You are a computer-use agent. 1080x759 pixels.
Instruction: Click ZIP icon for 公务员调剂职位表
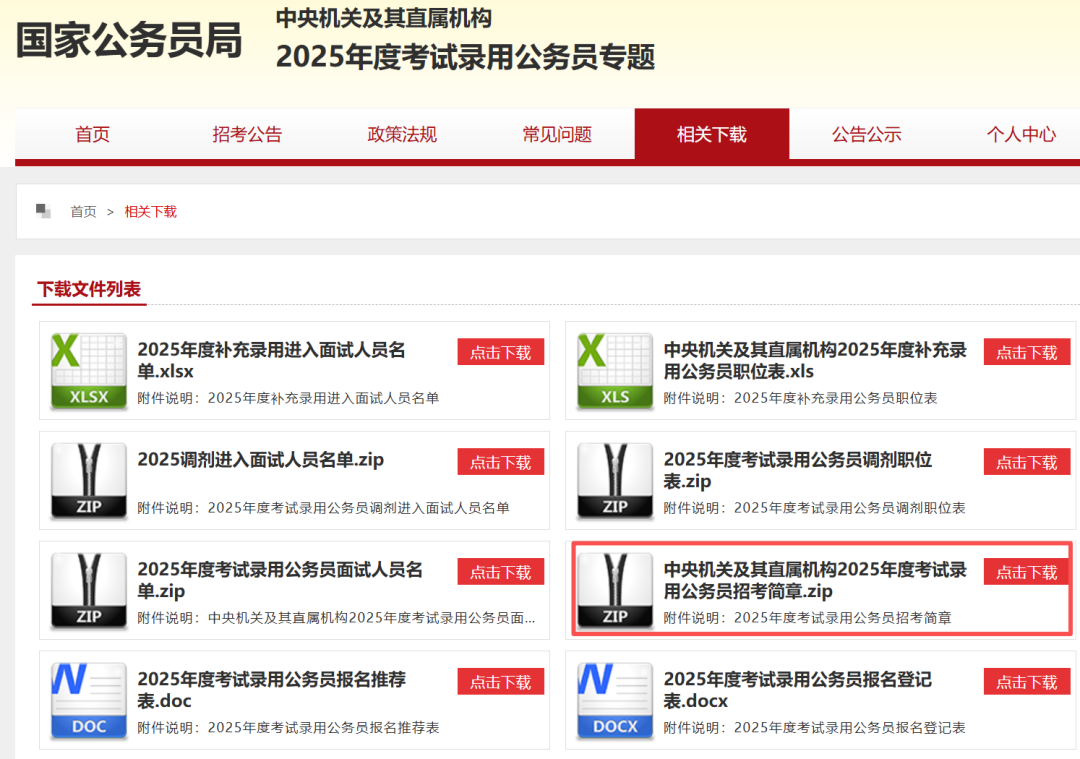click(615, 481)
